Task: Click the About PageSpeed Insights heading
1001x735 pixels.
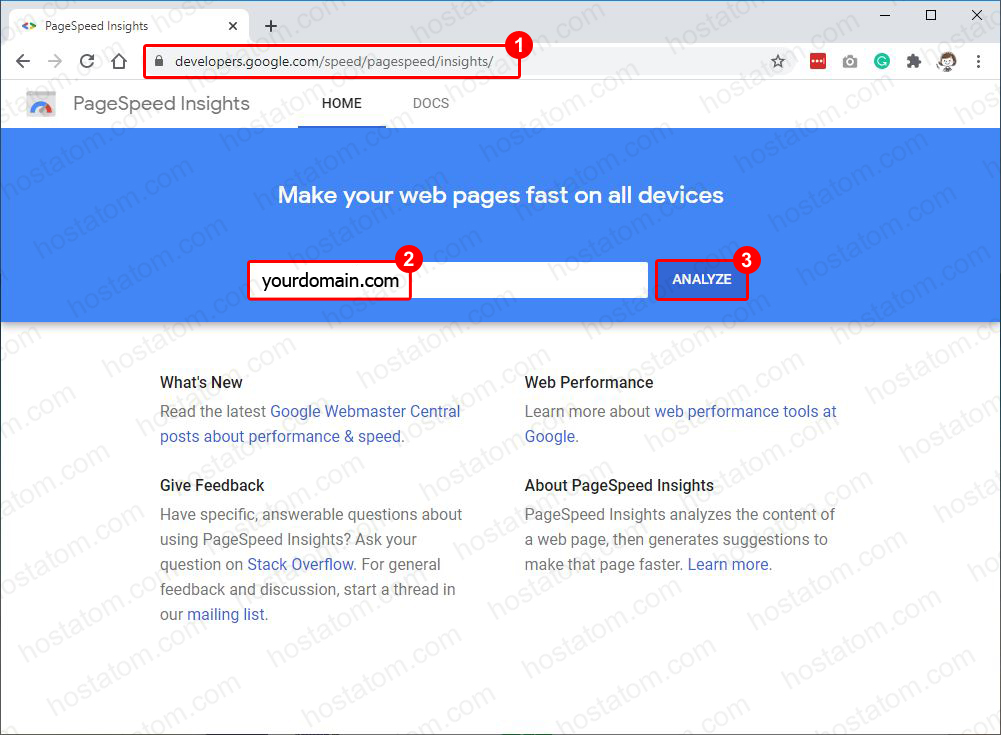Action: click(619, 485)
